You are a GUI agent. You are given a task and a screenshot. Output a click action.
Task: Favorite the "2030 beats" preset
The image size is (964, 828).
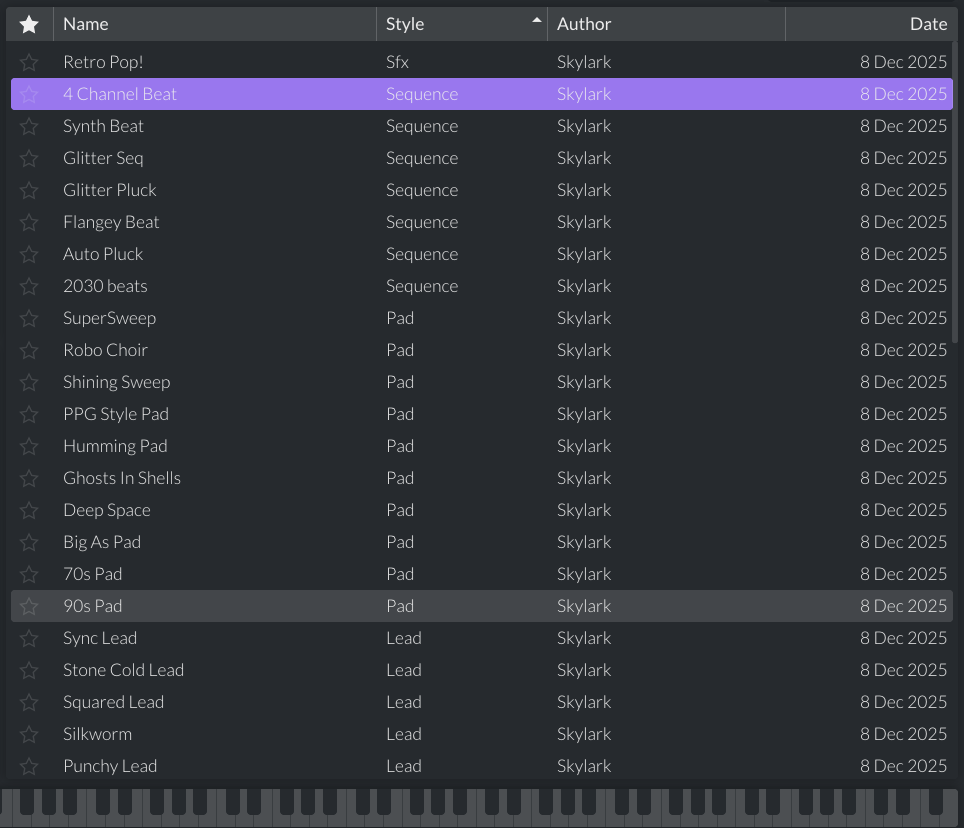(x=28, y=285)
